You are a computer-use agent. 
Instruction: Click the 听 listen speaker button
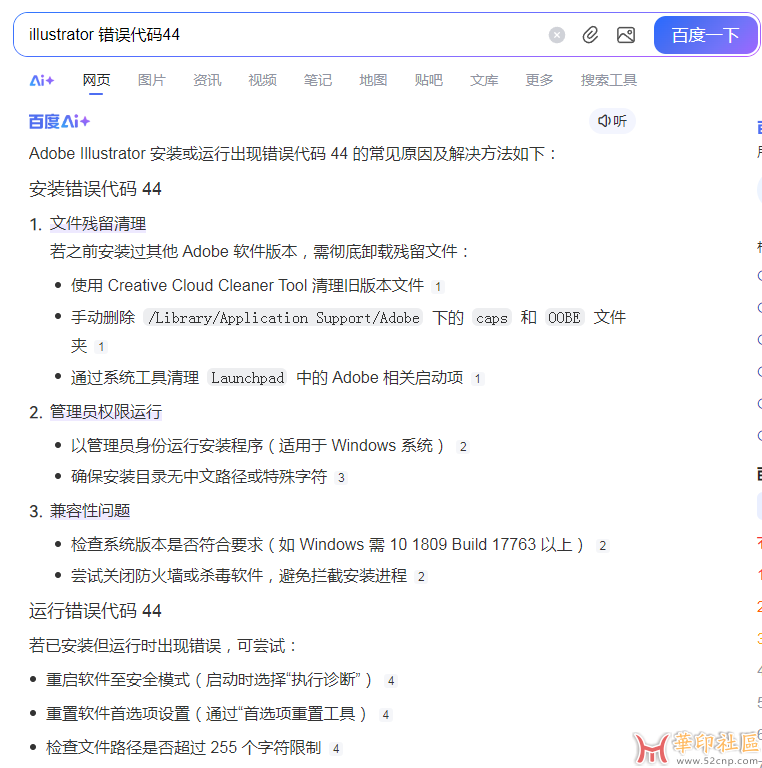point(612,121)
